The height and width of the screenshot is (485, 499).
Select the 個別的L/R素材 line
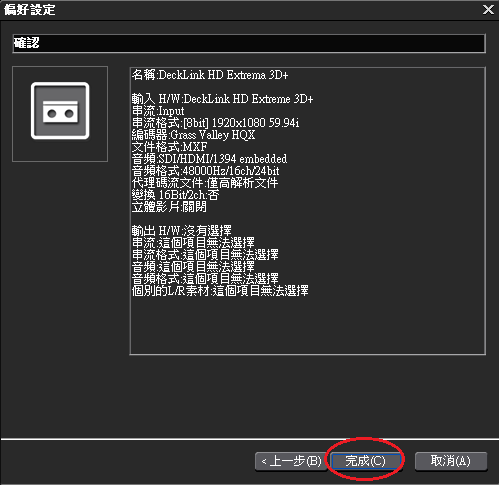click(220, 291)
